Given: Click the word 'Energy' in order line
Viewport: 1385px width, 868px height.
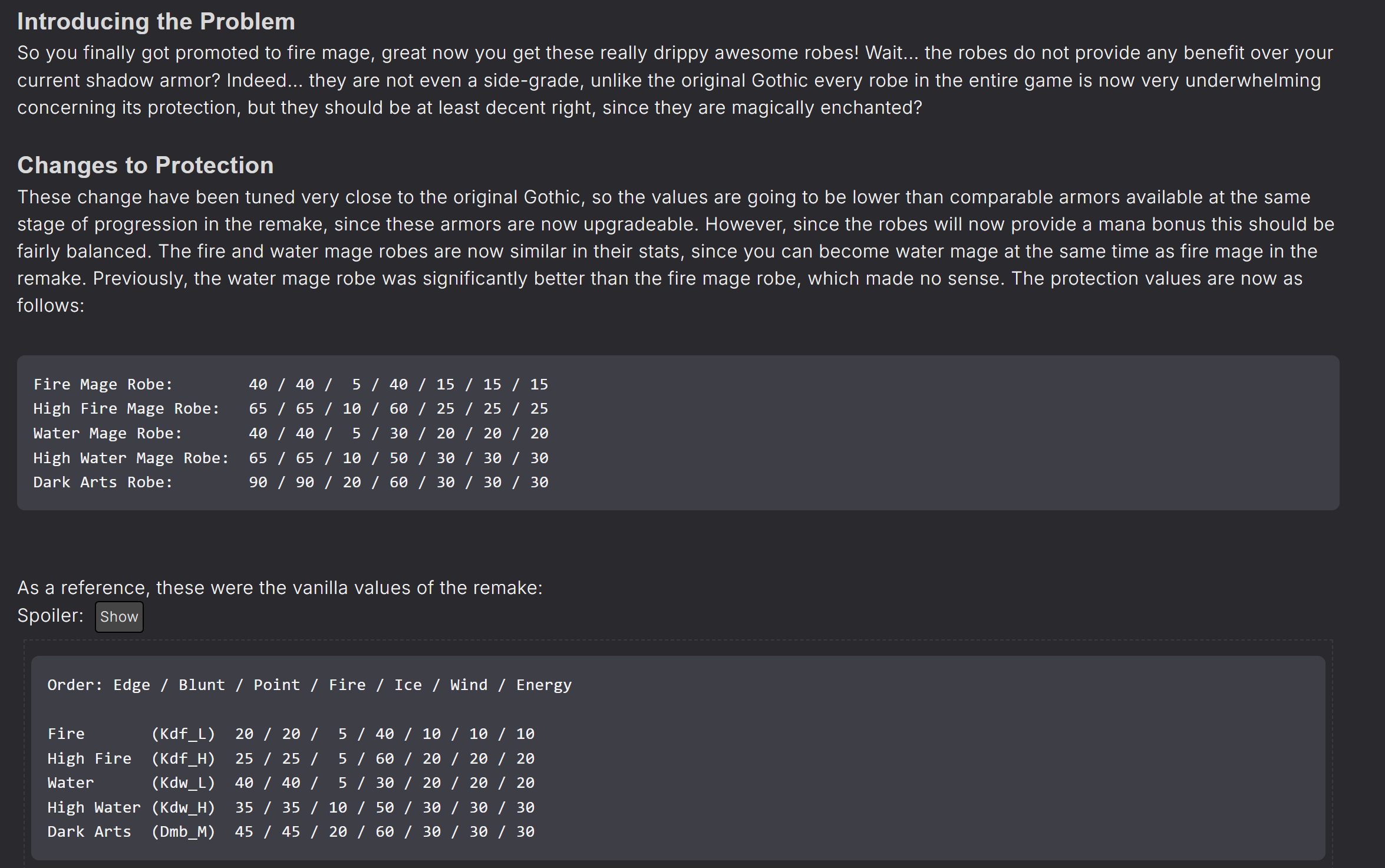Looking at the screenshot, I should click(x=544, y=685).
